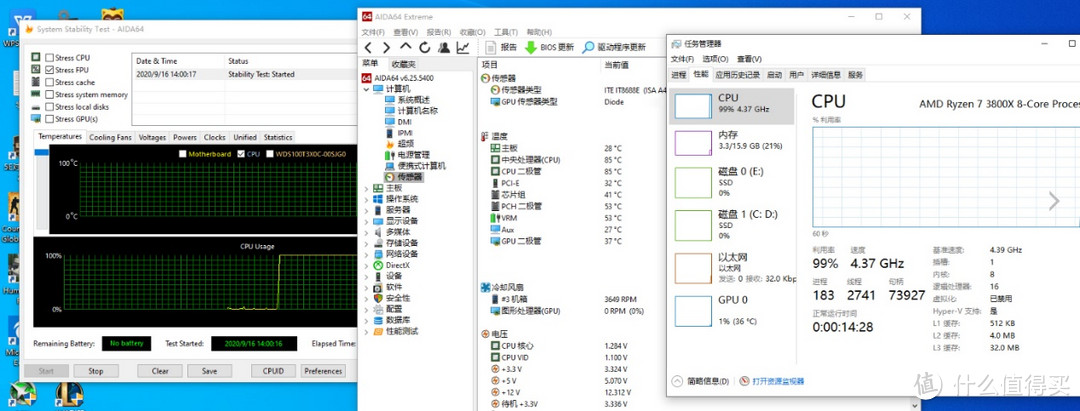
Task: Switch to 应用历史记录 tab in Task Manager
Action: point(737,74)
